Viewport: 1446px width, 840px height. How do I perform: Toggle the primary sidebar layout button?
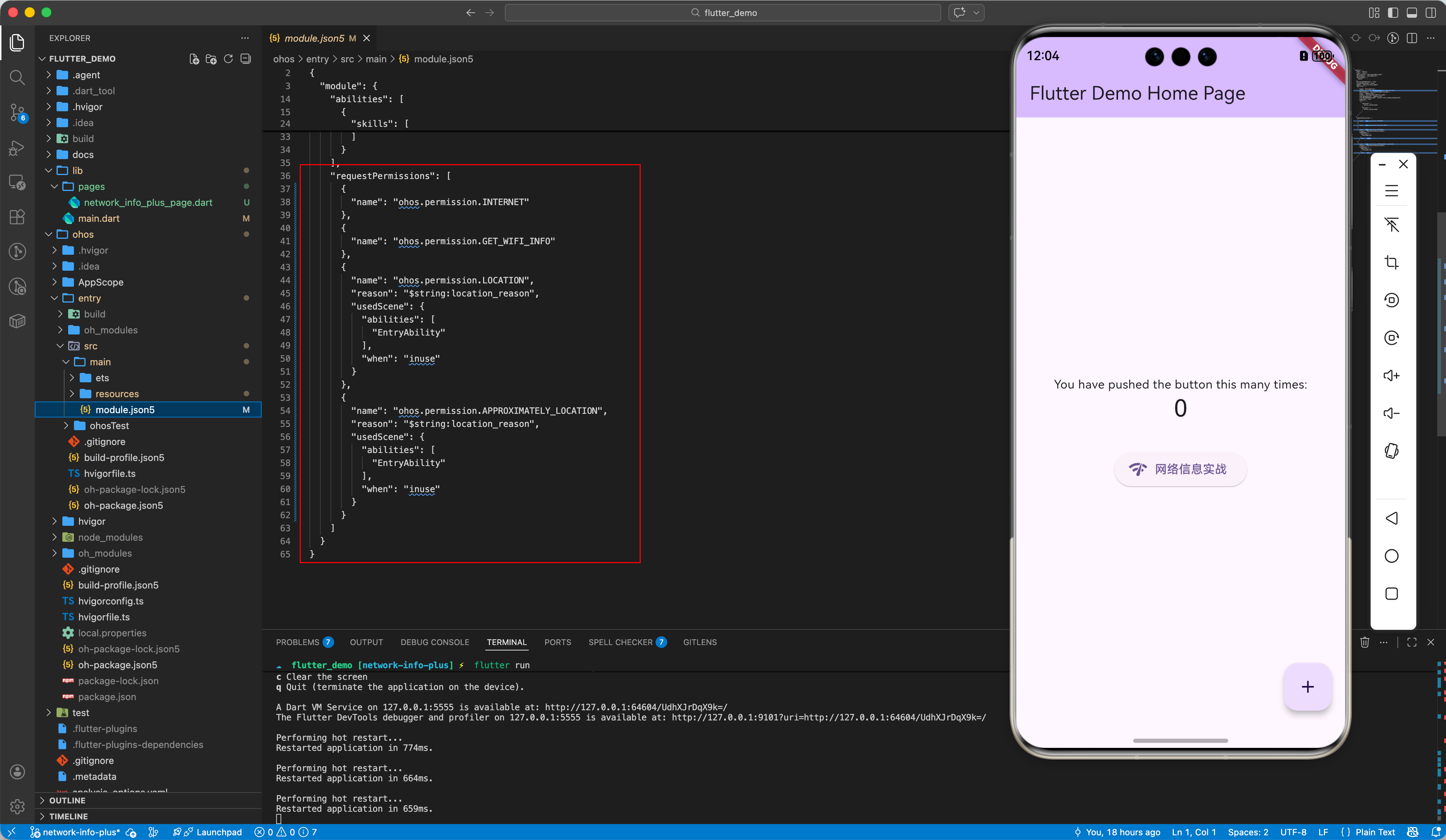point(1393,12)
